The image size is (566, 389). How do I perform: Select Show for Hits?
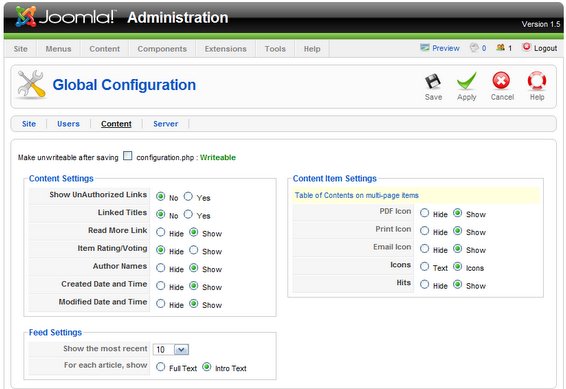(x=458, y=284)
